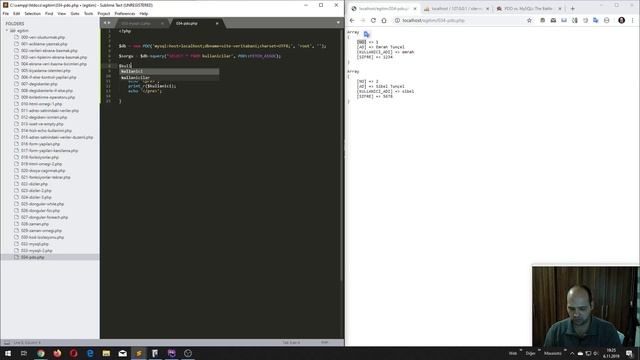Screen dimensions: 640x360
Task: Open the Windows Start menu
Action: pyautogui.click(x=8, y=353)
